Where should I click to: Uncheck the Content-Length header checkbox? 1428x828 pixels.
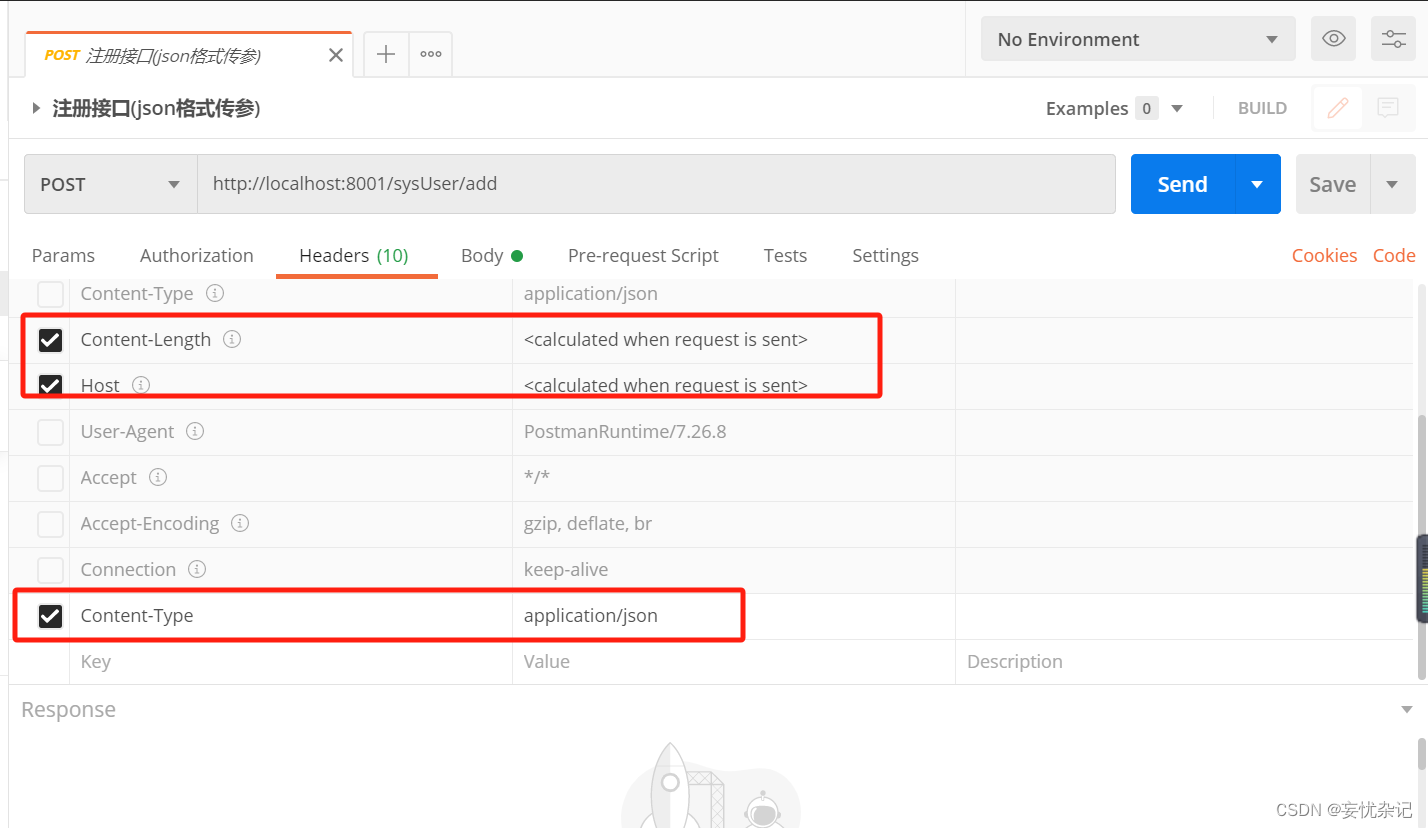click(50, 340)
